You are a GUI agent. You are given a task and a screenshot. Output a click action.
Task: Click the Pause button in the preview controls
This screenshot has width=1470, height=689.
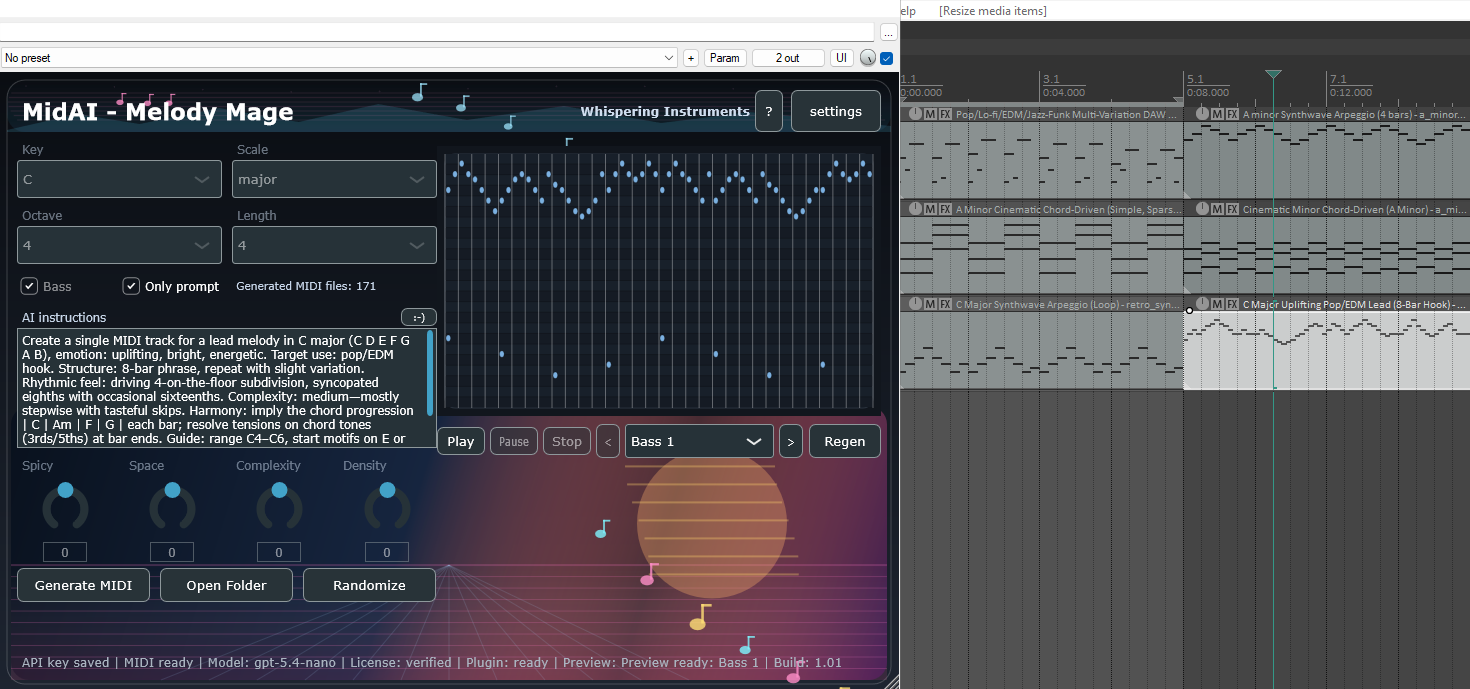(514, 441)
